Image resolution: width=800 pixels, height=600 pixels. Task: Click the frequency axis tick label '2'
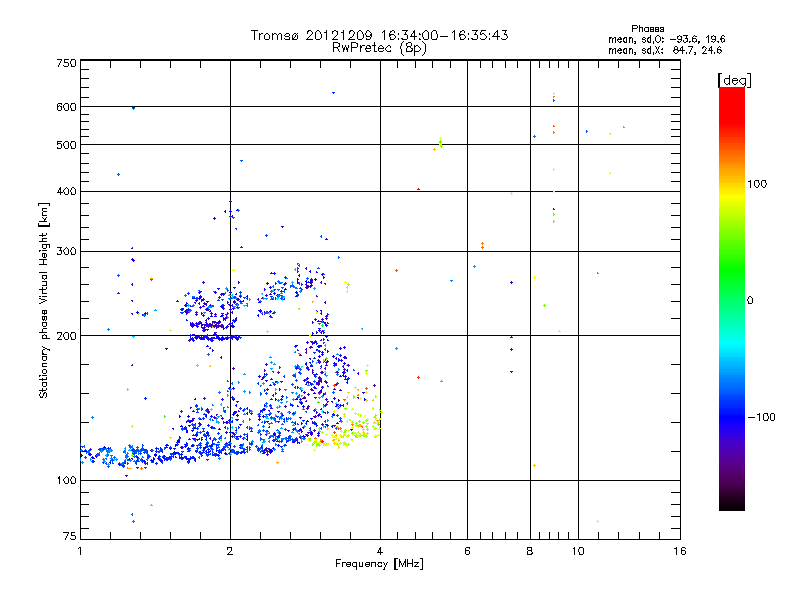coord(230,551)
